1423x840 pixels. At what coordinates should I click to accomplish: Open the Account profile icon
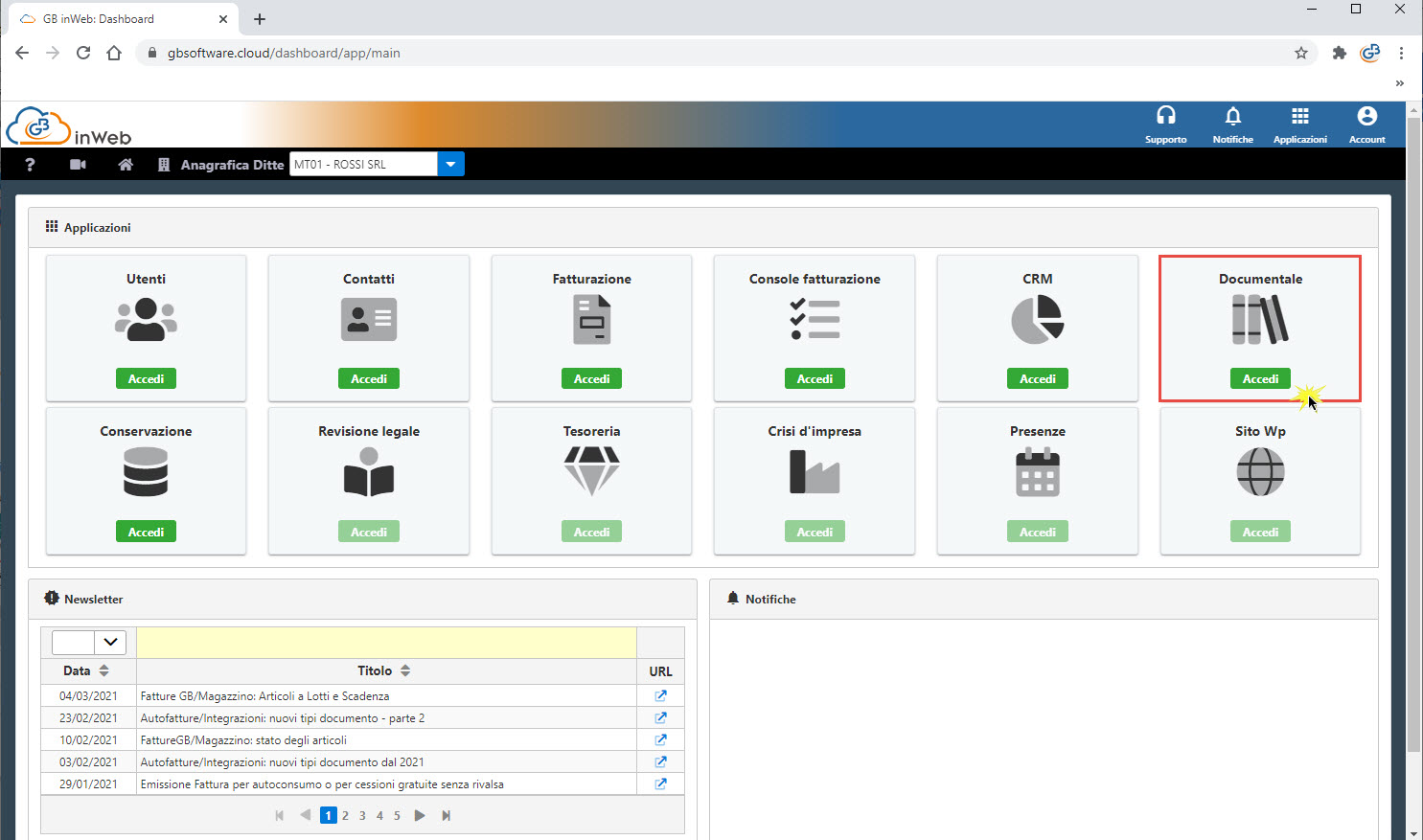click(x=1366, y=117)
